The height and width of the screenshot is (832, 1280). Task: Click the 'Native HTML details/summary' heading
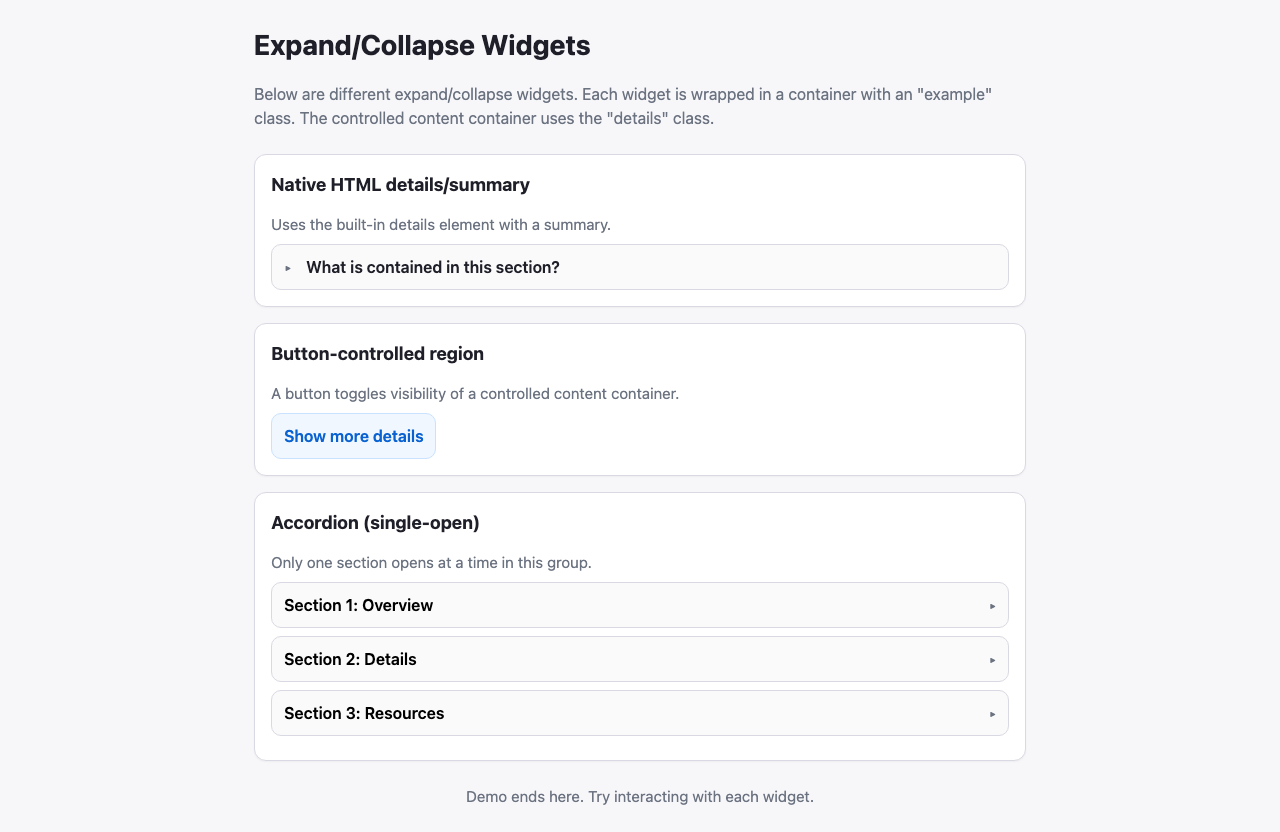(x=400, y=185)
